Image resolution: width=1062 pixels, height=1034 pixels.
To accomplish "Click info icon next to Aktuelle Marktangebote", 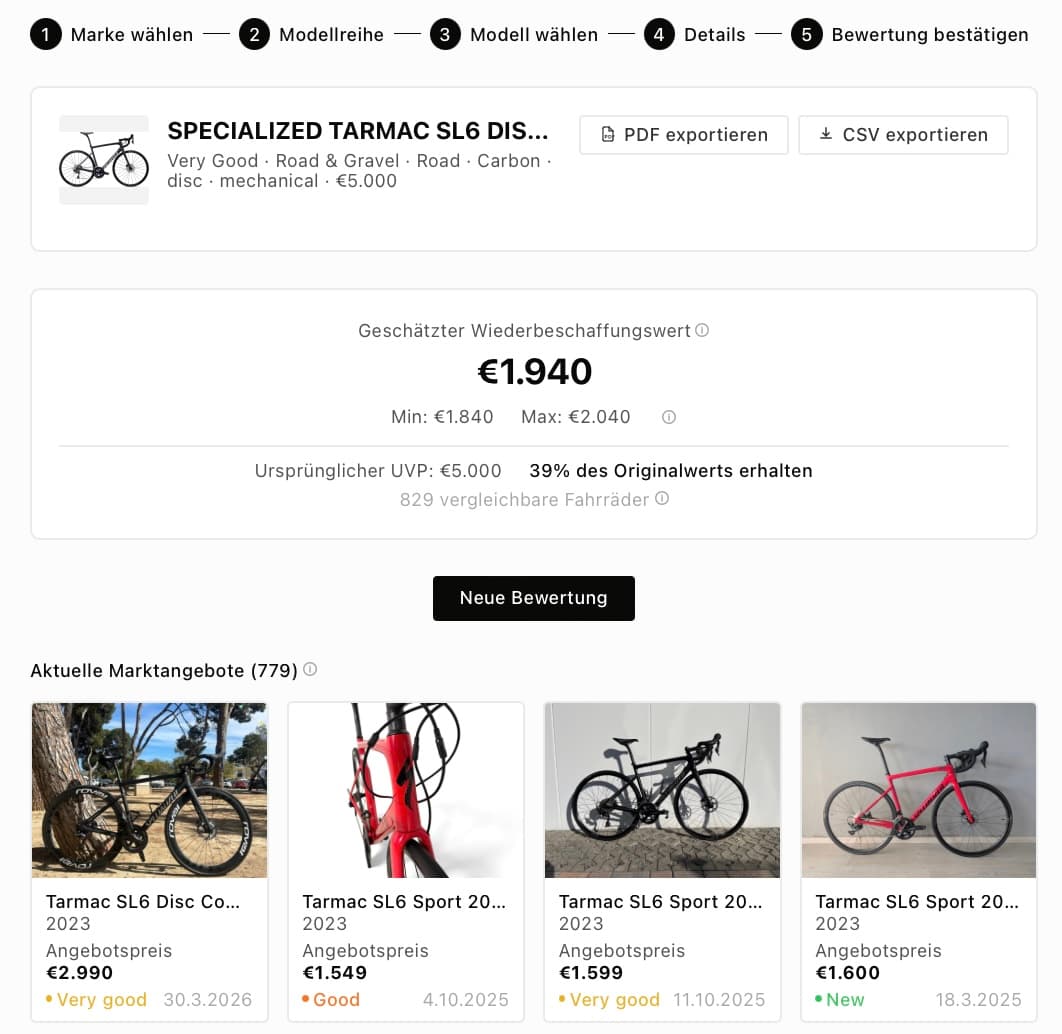I will coord(310,669).
